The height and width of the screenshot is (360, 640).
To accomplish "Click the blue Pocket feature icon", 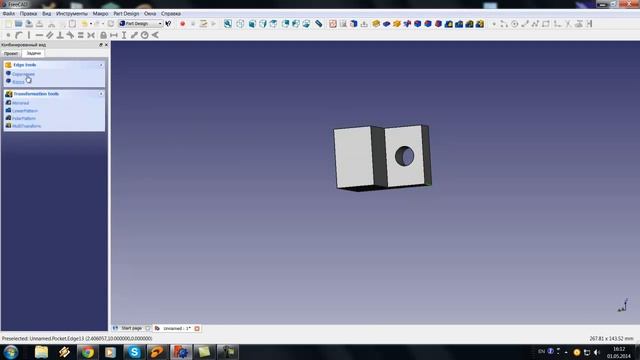I will [386, 24].
